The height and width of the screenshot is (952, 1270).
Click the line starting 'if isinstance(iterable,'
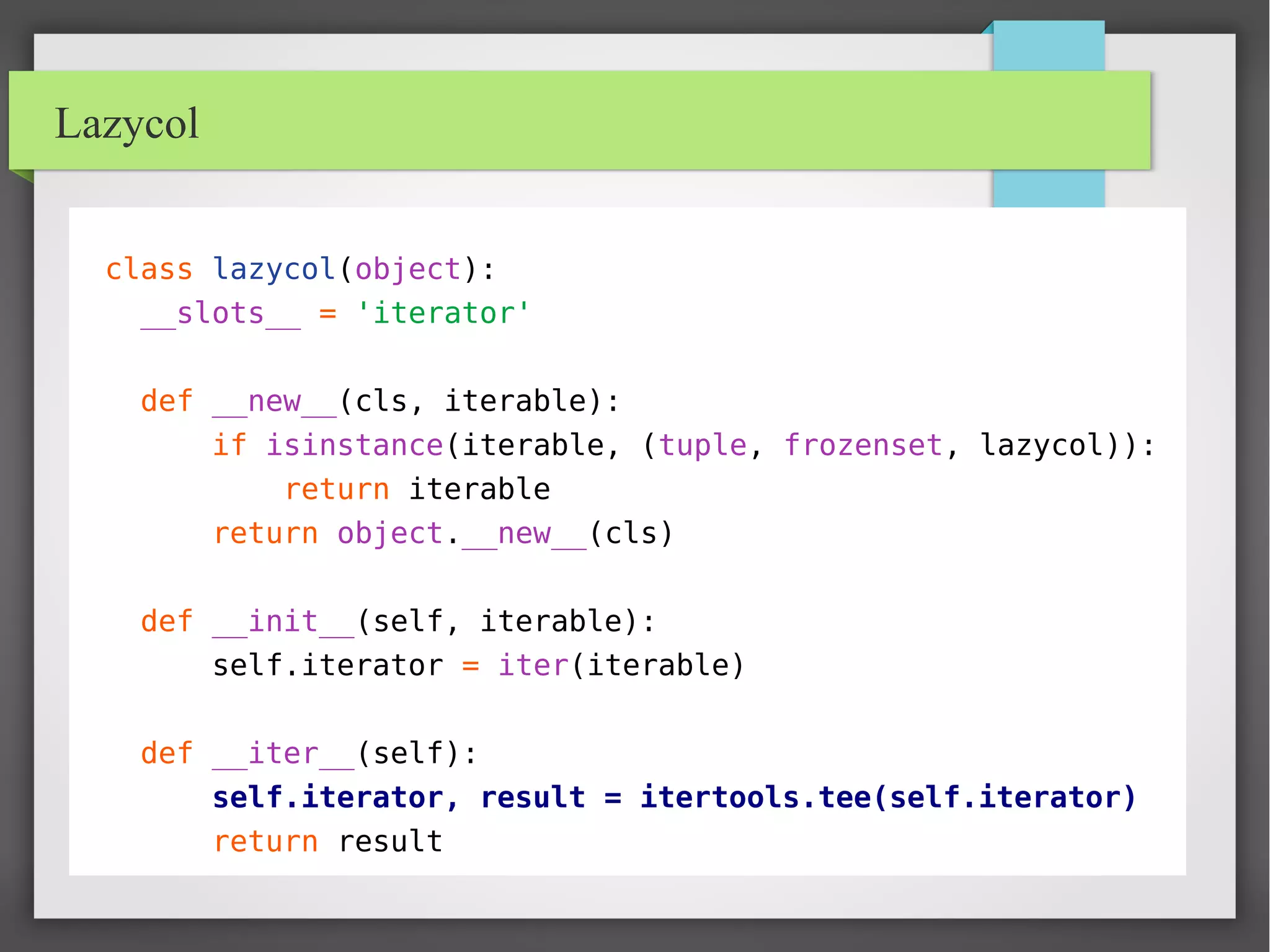tap(685, 445)
